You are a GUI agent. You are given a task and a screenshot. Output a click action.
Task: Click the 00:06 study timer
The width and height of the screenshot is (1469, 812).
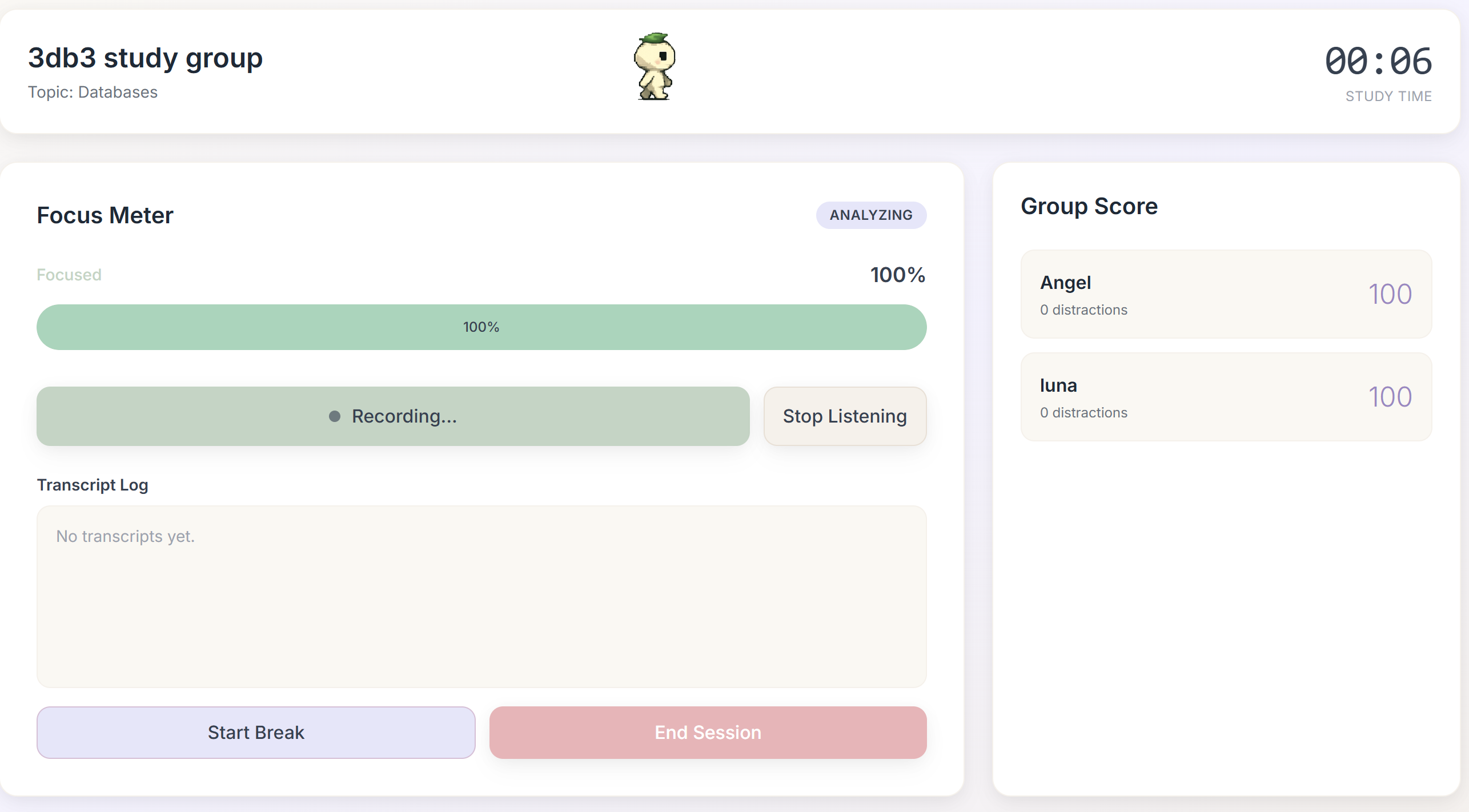(1378, 62)
